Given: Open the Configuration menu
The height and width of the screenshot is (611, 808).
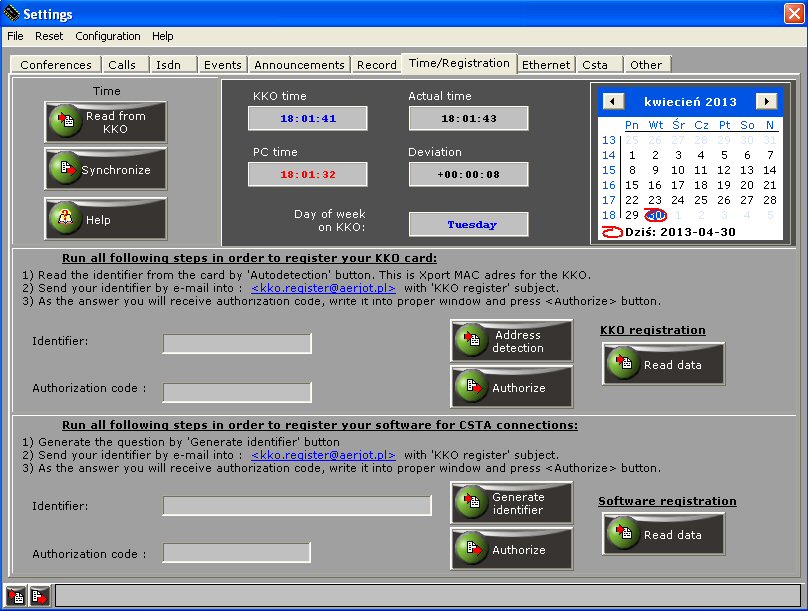Looking at the screenshot, I should pyautogui.click(x=108, y=36).
